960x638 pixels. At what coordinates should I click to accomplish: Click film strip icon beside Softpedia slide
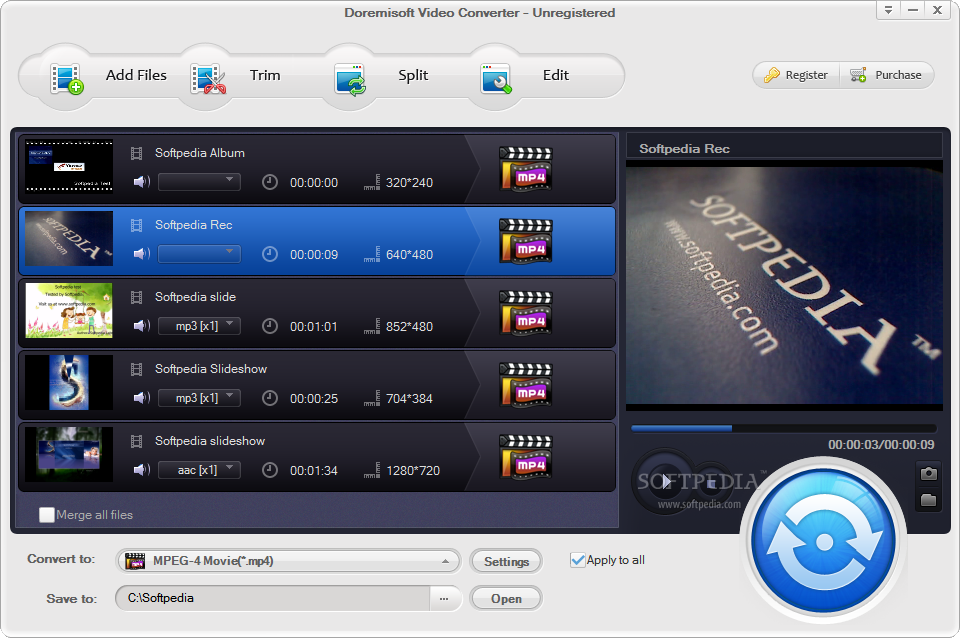pos(137,297)
